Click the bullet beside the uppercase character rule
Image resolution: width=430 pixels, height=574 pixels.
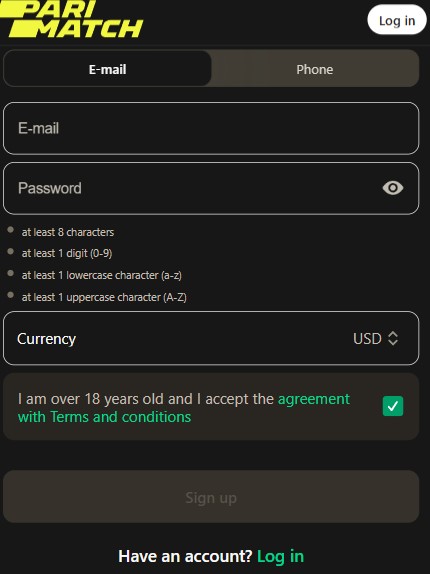[11, 295]
